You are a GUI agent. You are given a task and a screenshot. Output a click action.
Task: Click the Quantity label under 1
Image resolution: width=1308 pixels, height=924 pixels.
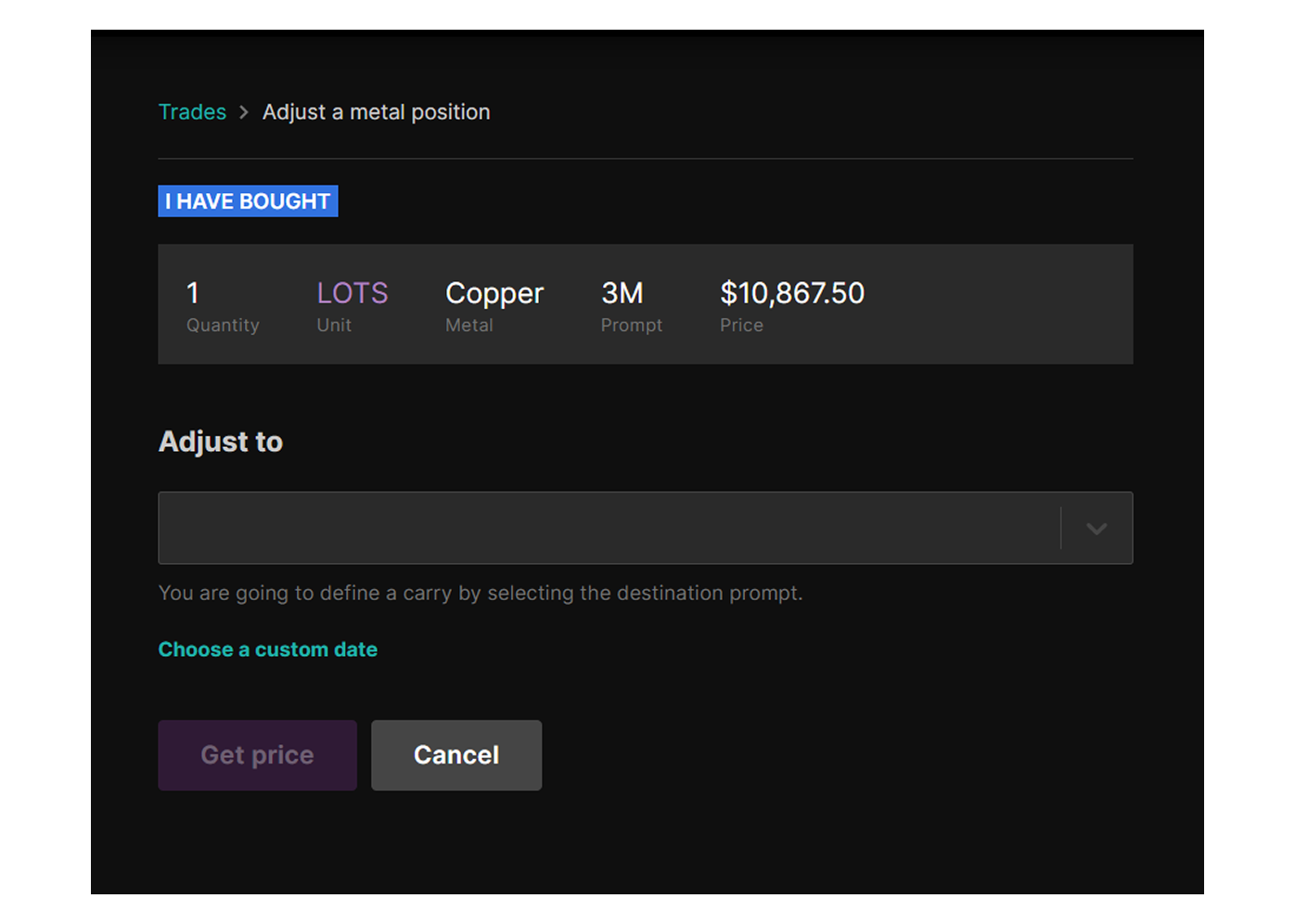223,326
